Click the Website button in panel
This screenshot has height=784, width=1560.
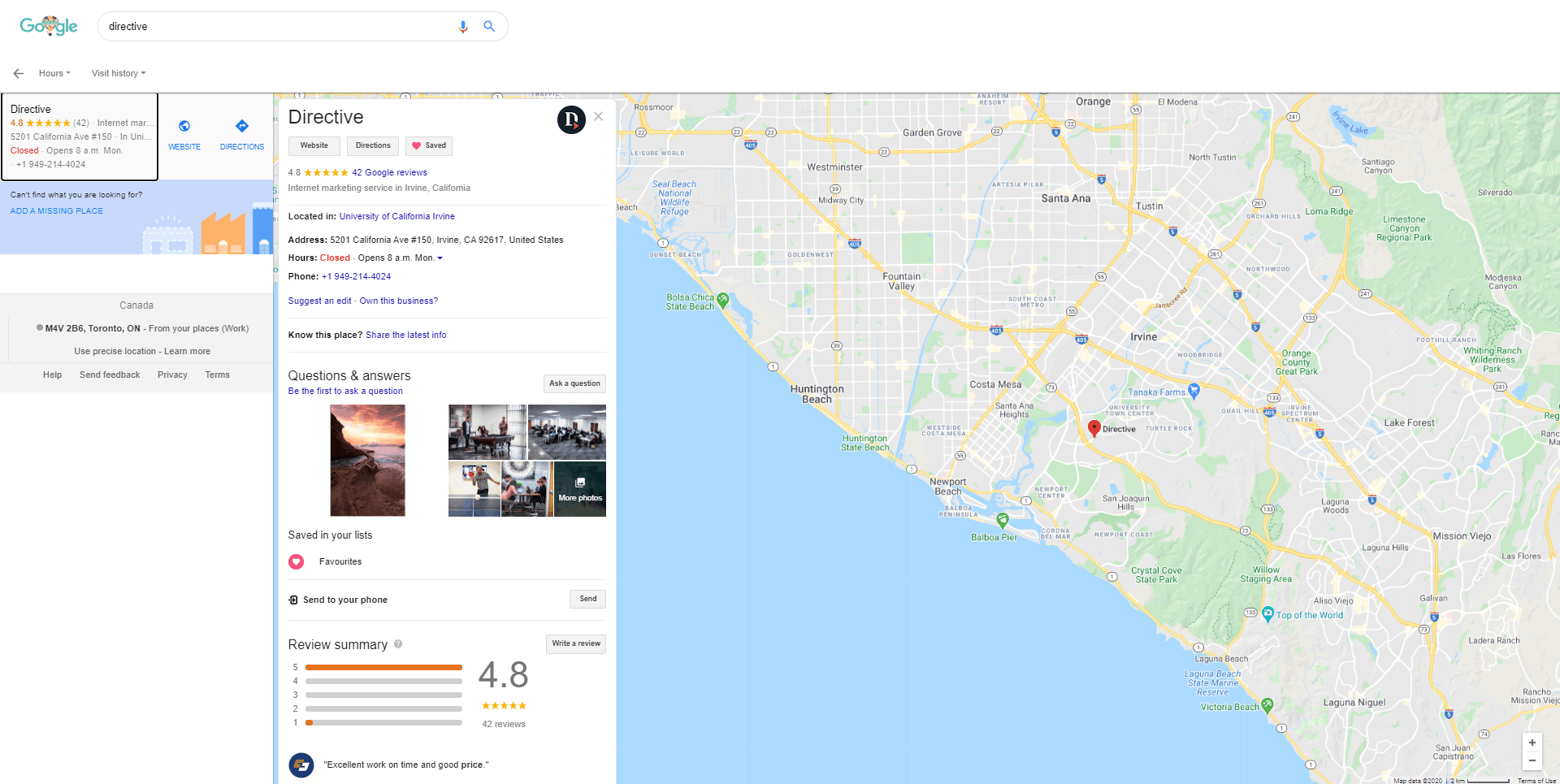[314, 146]
